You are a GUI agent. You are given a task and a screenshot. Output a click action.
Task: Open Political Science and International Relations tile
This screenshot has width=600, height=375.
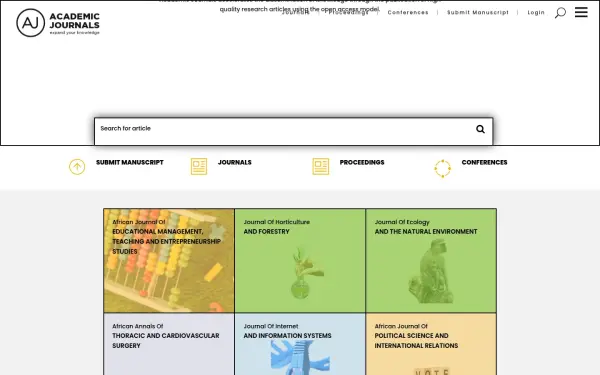431,344
